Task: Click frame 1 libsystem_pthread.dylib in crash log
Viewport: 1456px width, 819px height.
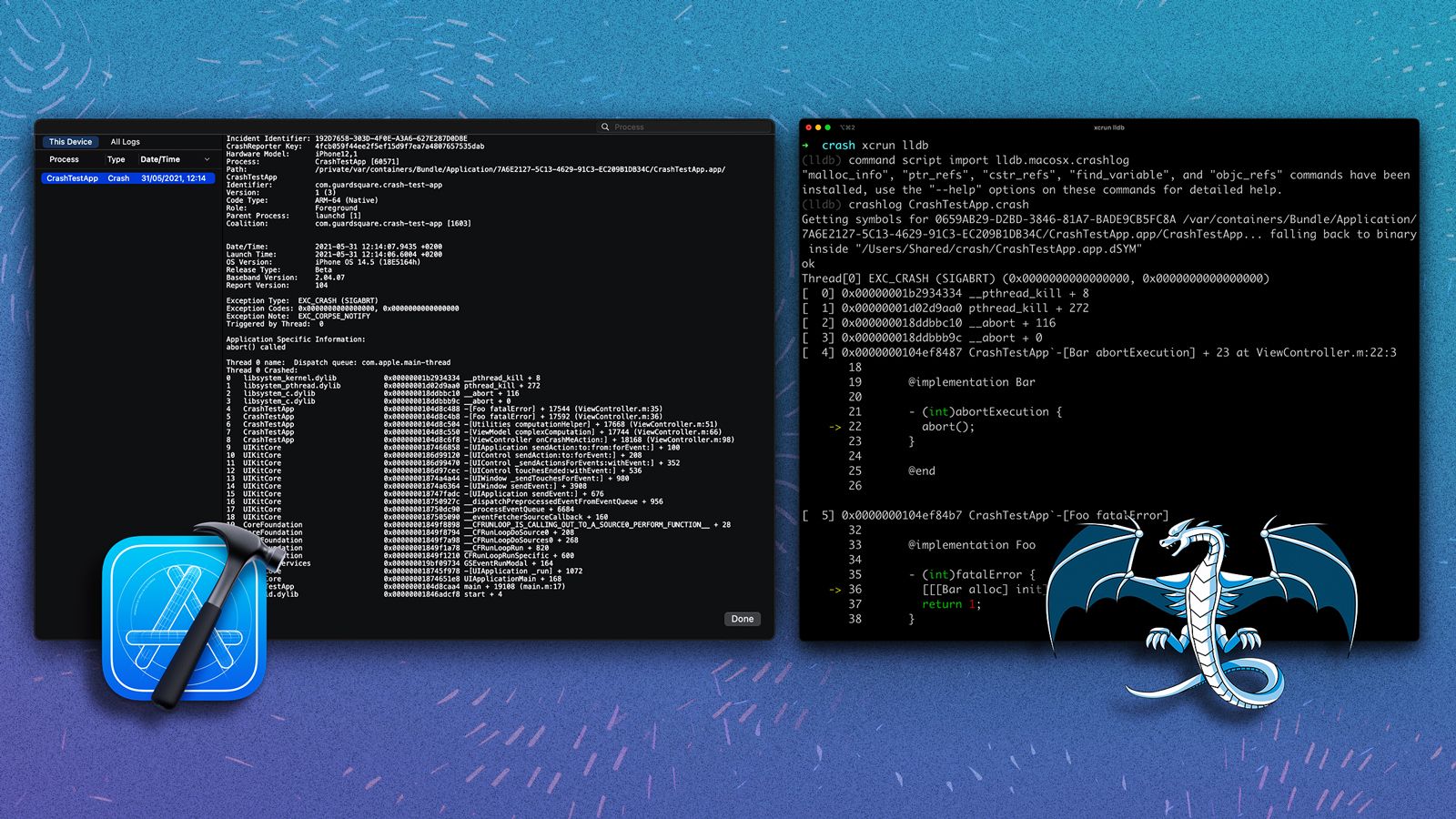Action: tap(383, 386)
